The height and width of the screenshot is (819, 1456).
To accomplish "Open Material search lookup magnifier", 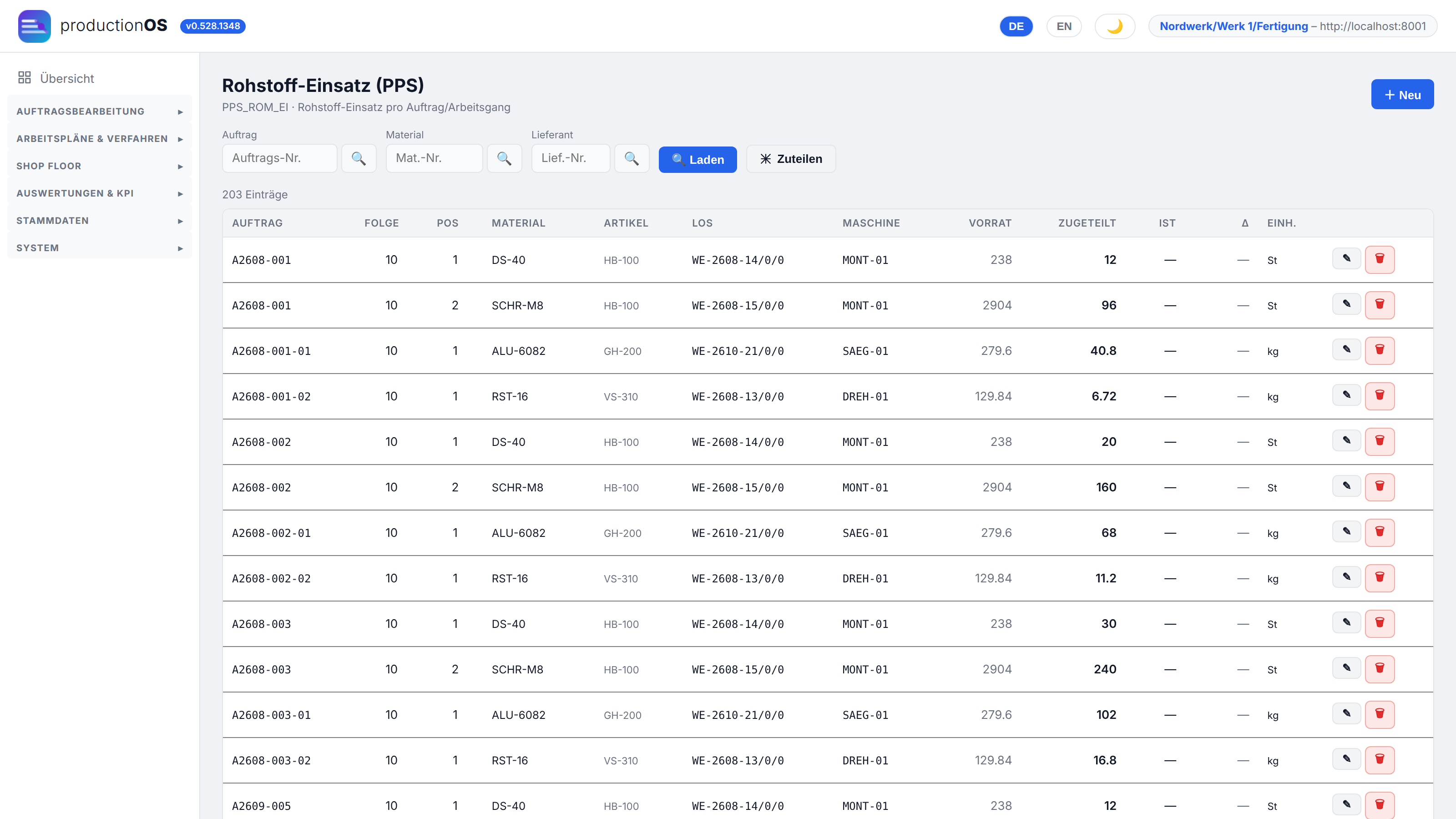I will point(504,158).
